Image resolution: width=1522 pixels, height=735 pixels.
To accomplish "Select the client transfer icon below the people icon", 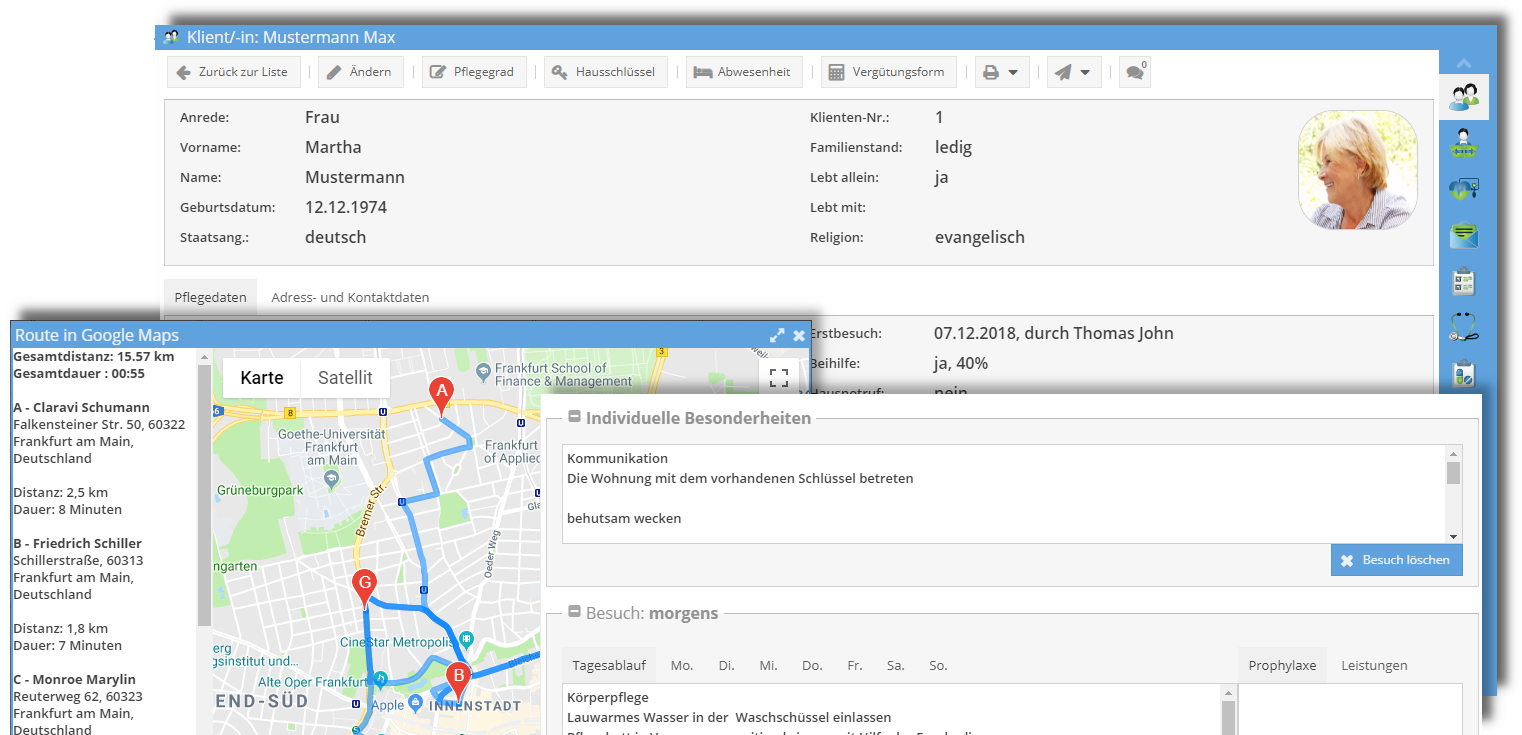I will pos(1462,142).
